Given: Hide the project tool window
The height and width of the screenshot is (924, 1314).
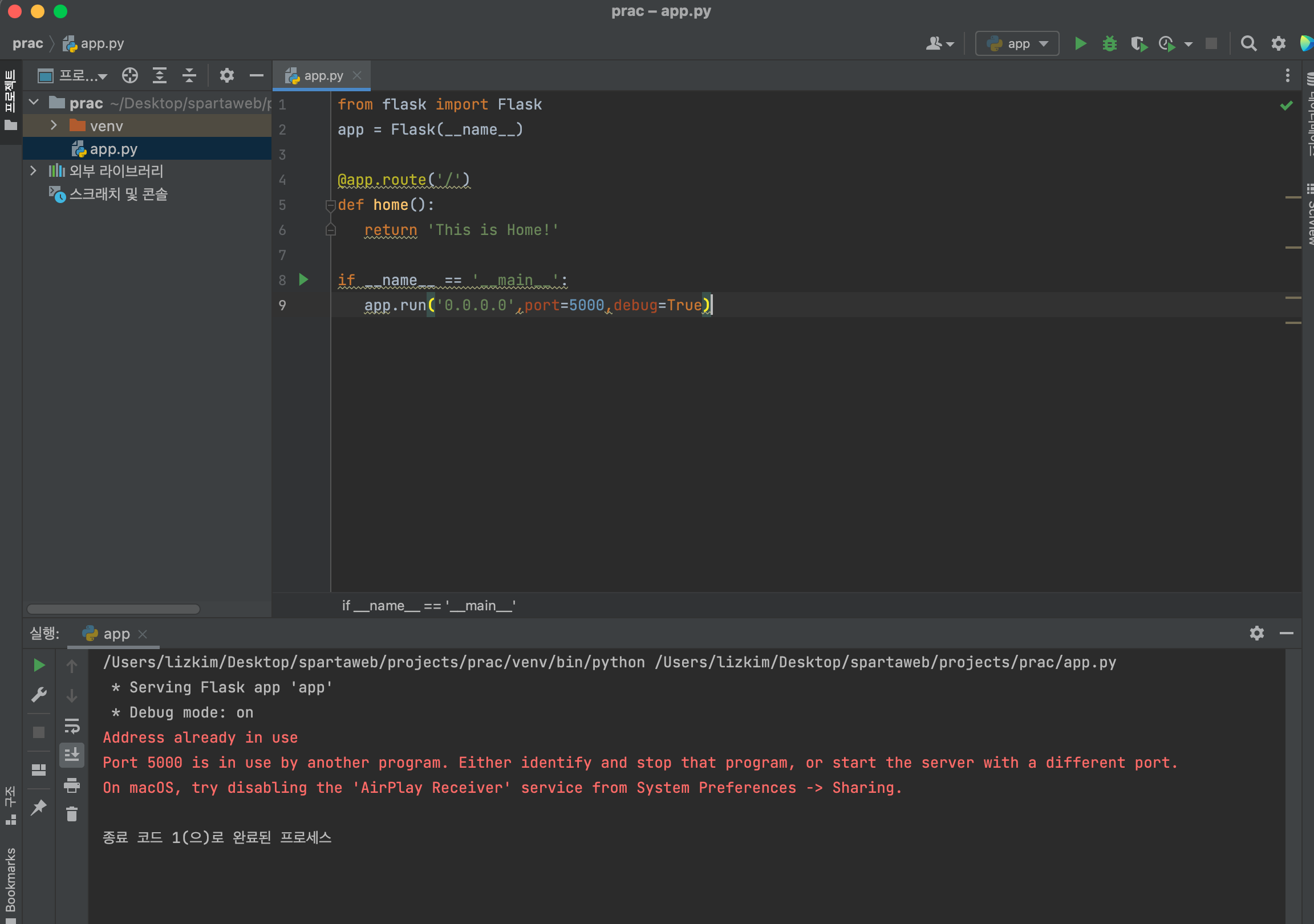Looking at the screenshot, I should (257, 75).
